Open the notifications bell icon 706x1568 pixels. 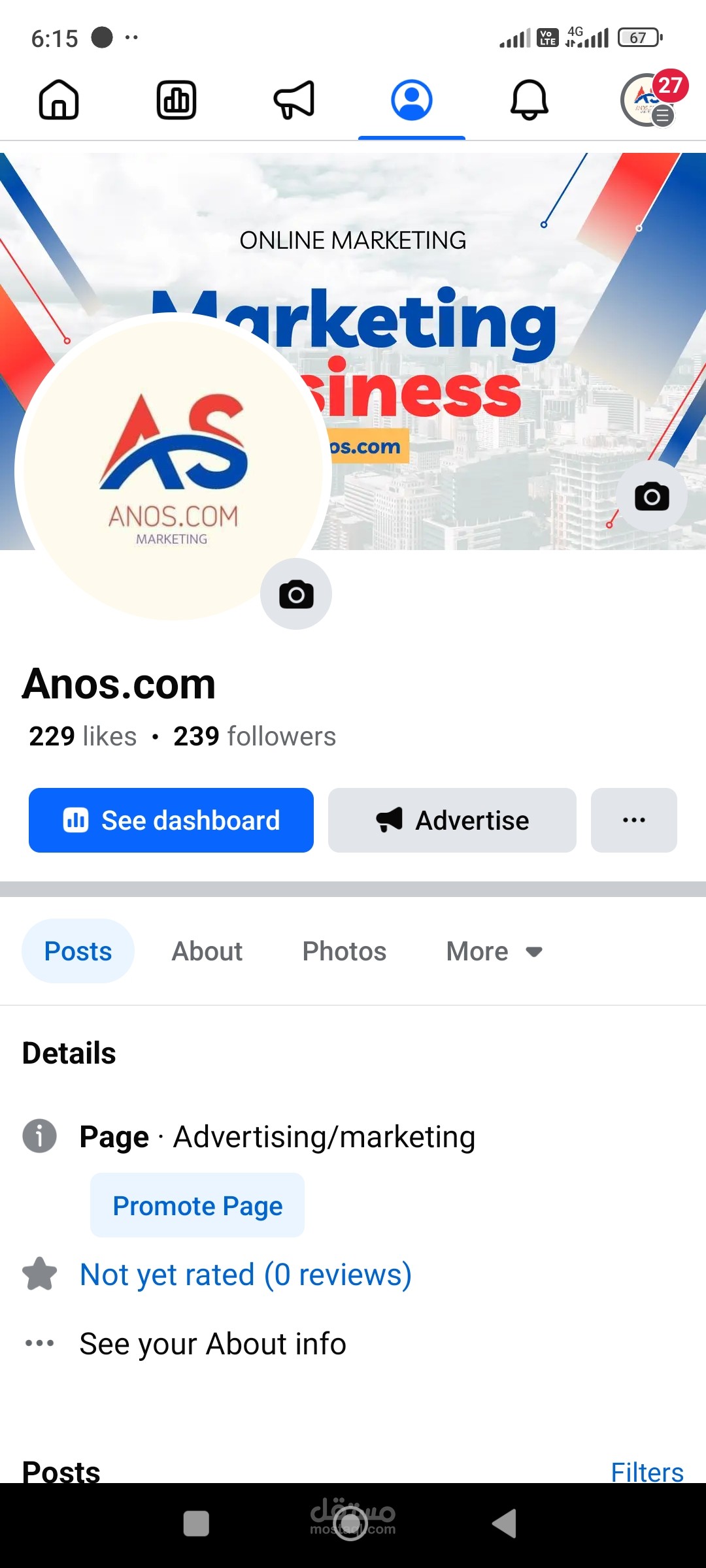click(529, 100)
